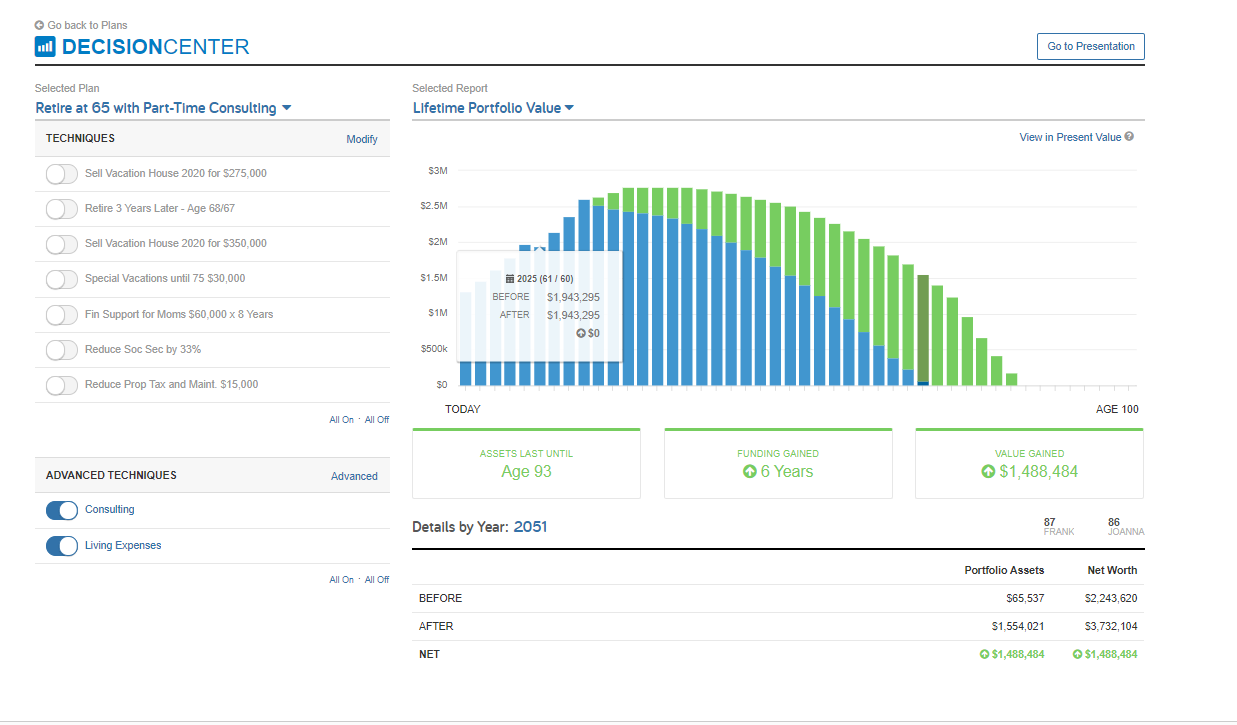Click the Funding Gained up arrow icon

coord(750,471)
